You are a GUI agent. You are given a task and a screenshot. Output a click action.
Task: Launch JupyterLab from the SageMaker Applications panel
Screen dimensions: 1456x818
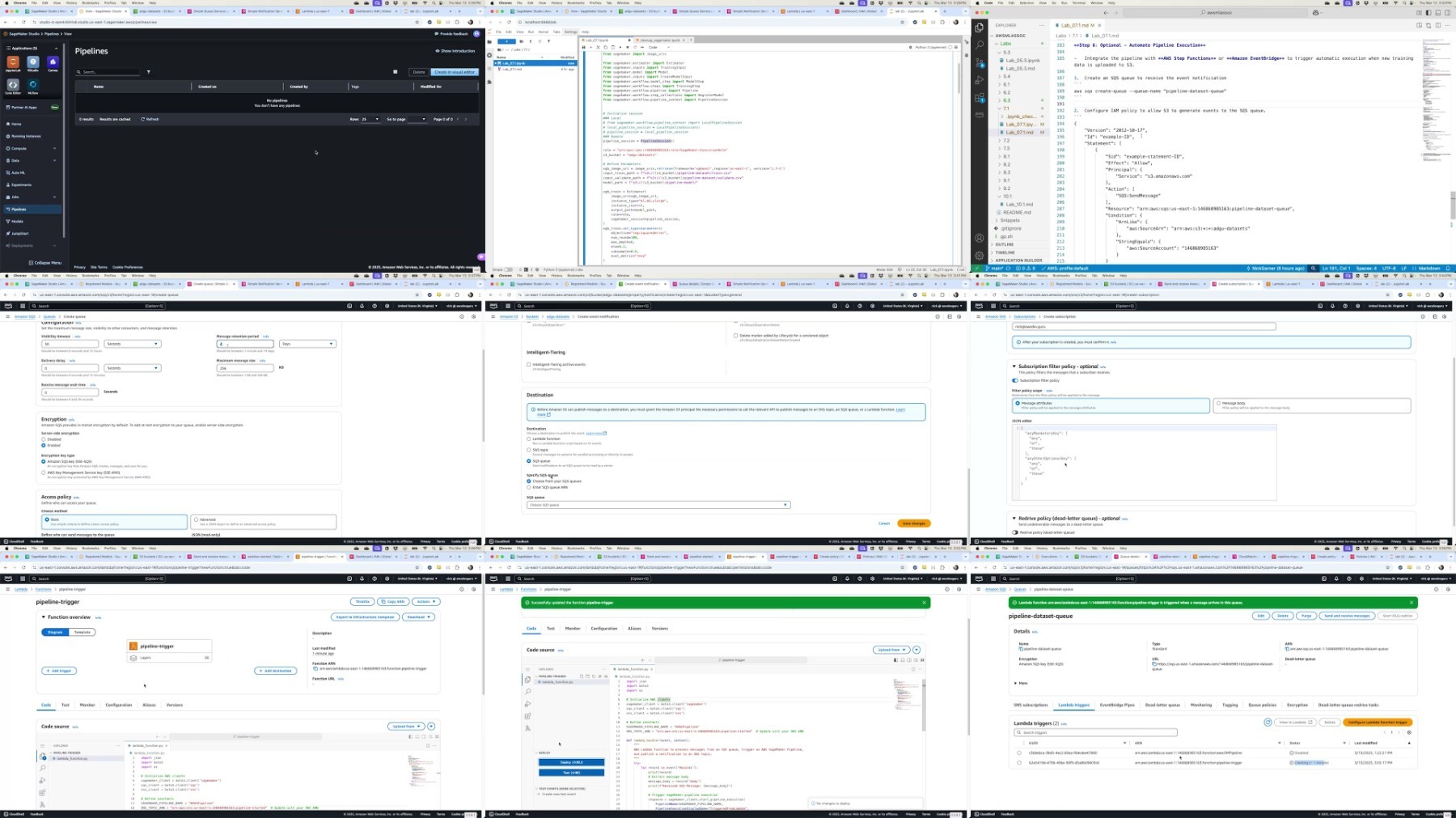13,63
